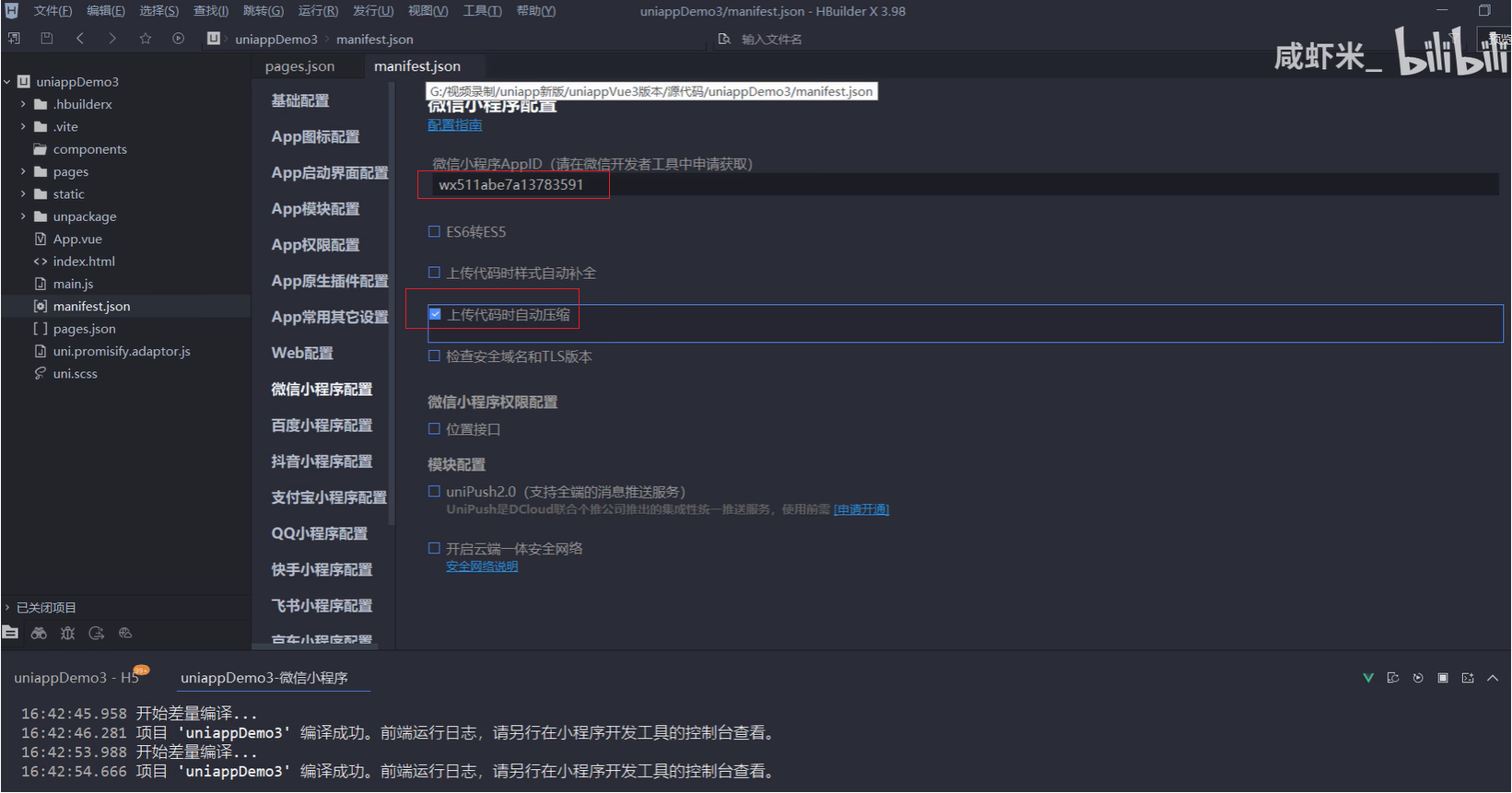Select main.js in project tree

pos(73,284)
